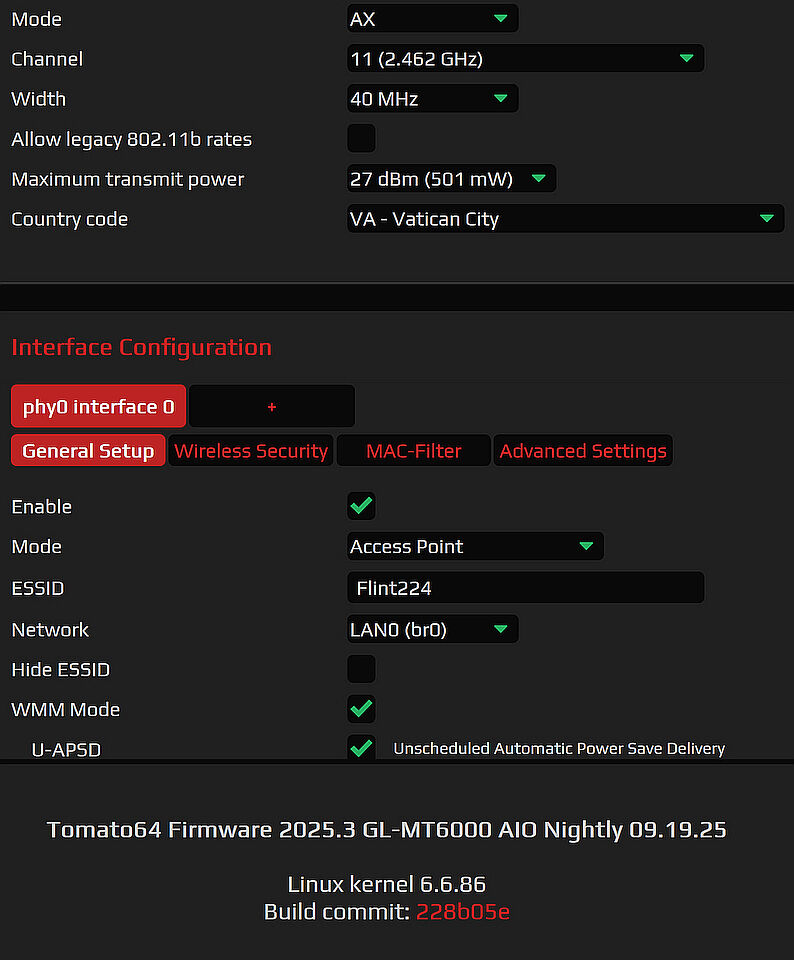This screenshot has width=794, height=960.
Task: Expand the Country code dropdown
Action: pyautogui.click(x=565, y=219)
